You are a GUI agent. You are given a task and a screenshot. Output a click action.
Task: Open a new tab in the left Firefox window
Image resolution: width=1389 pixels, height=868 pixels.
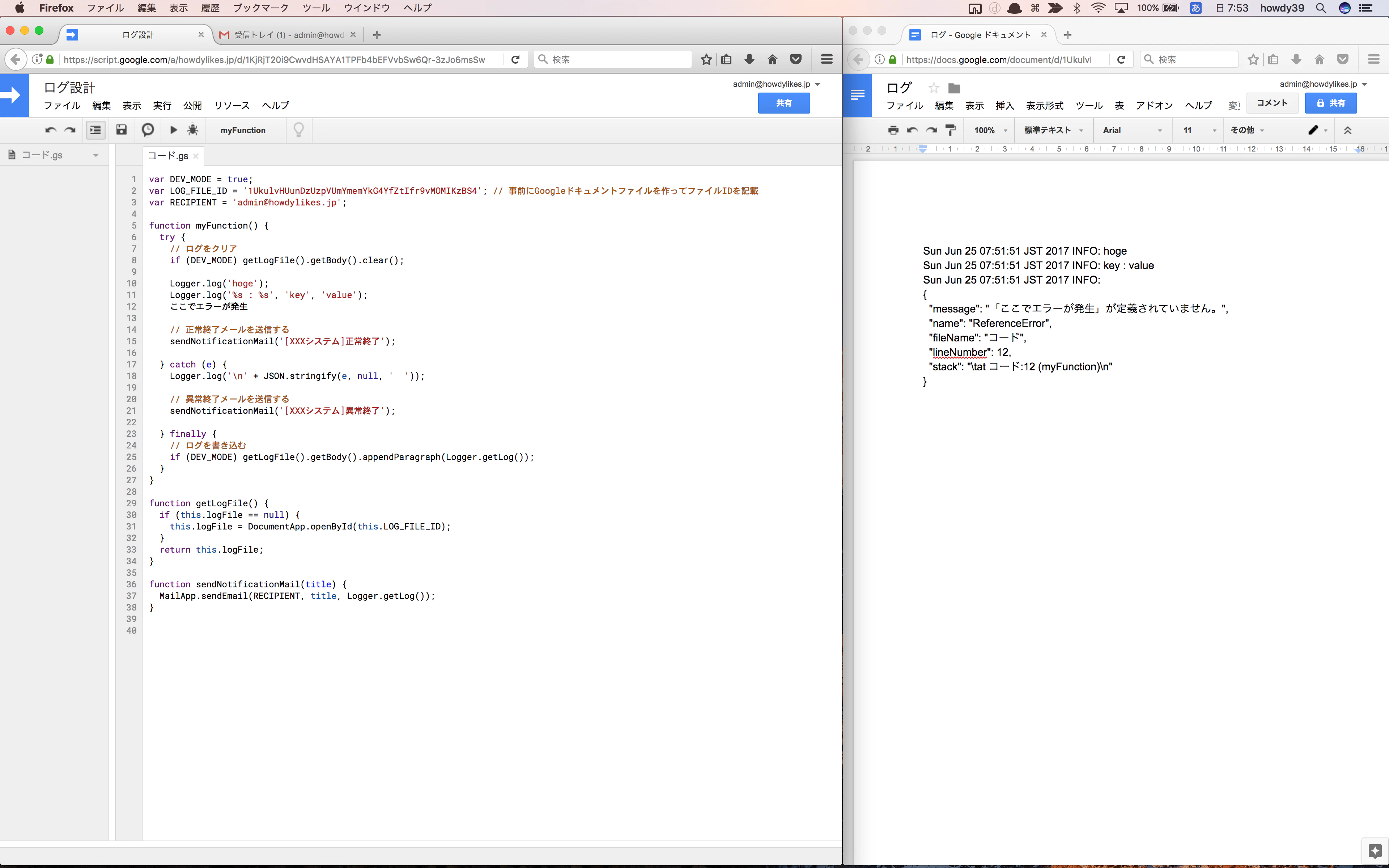tap(377, 35)
